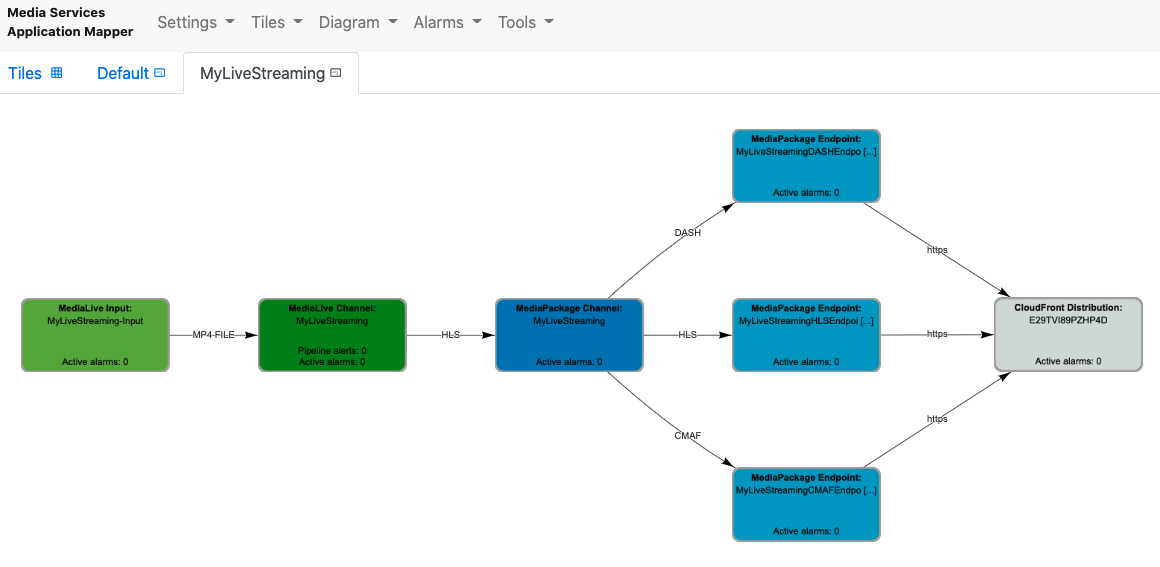
Task: Switch to the Tiles tab
Action: click(35, 73)
